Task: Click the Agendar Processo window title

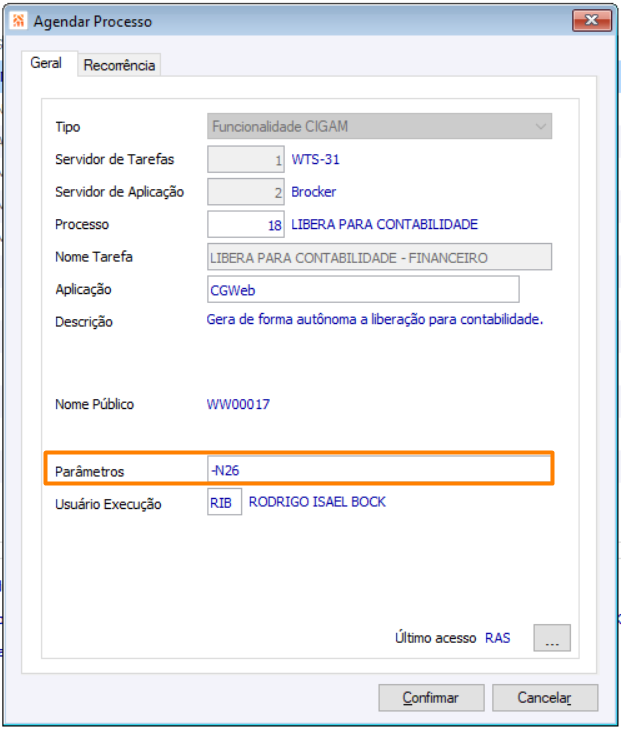Action: tap(93, 21)
